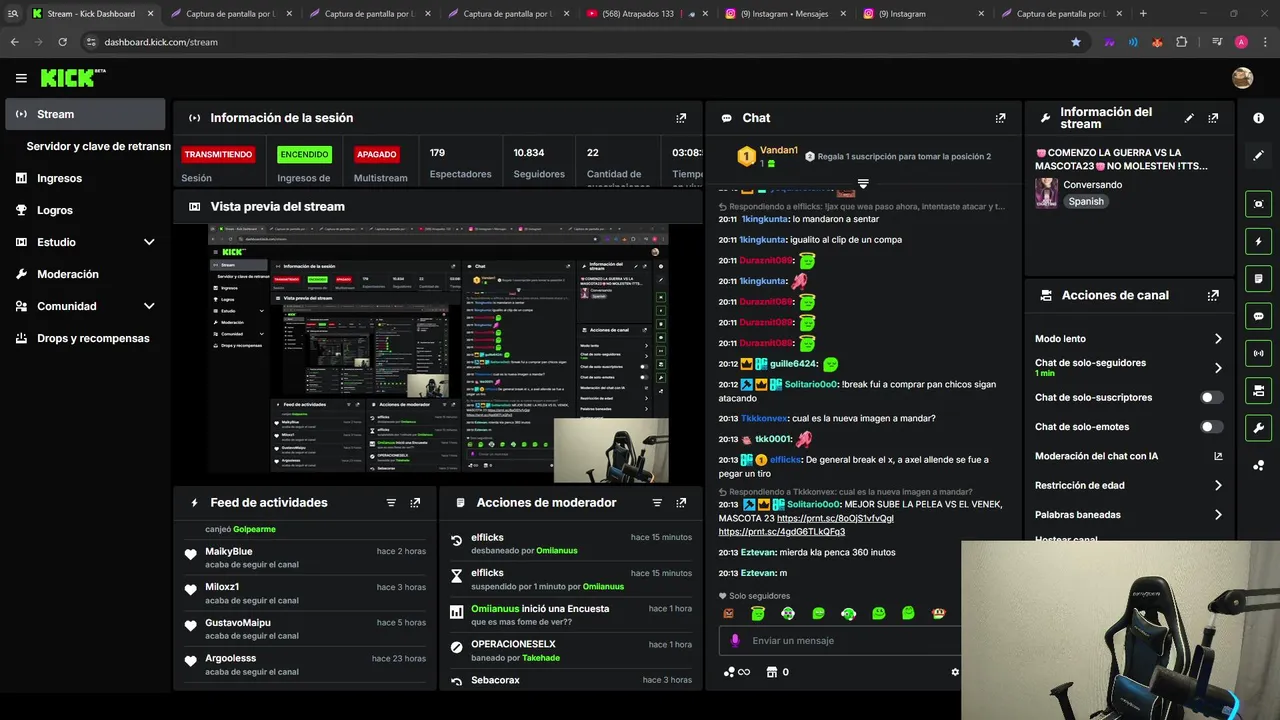Screen dimensions: 1280x720
Task: Pop out the Feed de actividades panel
Action: pos(415,503)
